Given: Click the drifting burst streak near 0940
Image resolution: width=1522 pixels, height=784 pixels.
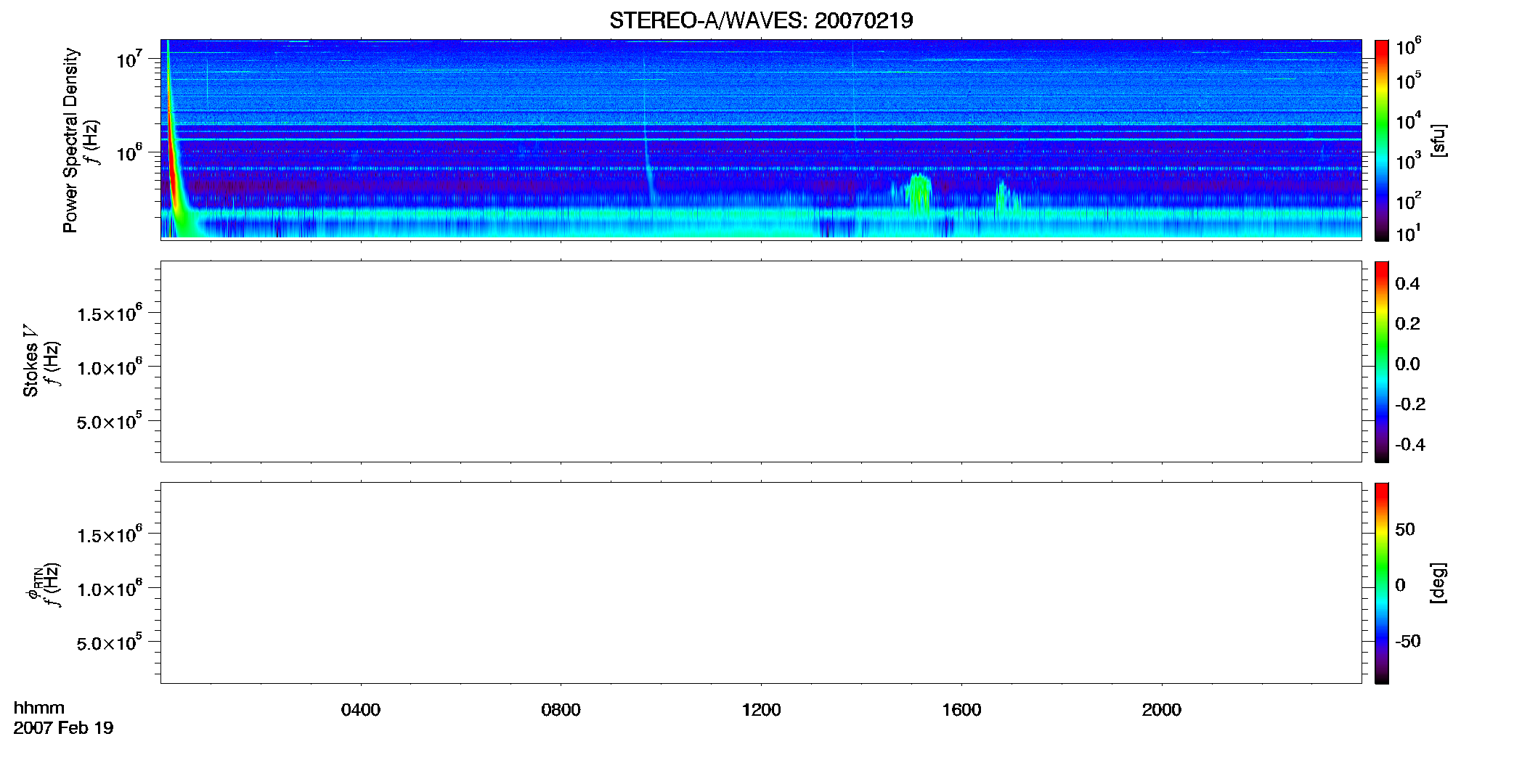Looking at the screenshot, I should tap(647, 145).
